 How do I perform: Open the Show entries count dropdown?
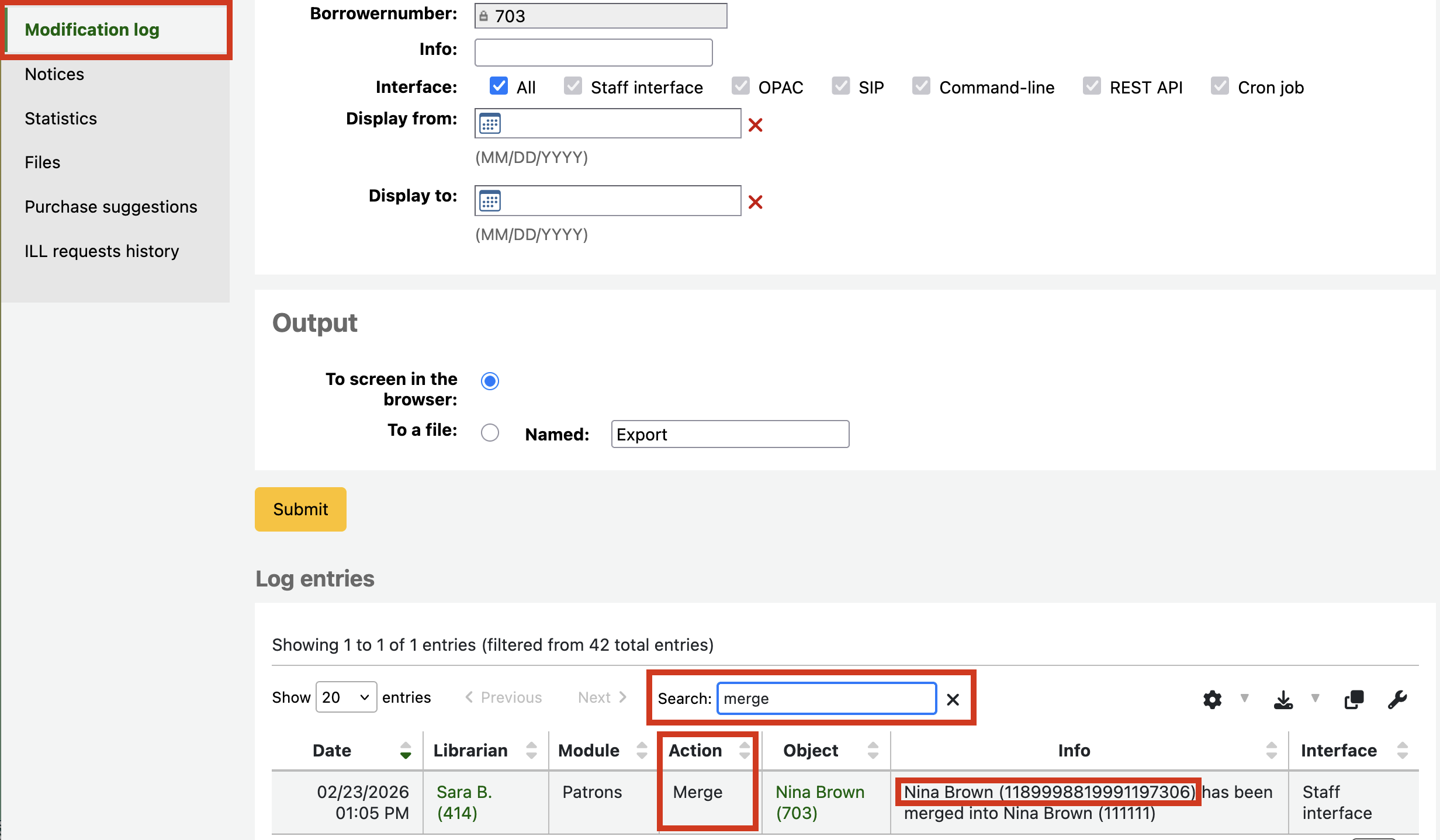pos(346,697)
